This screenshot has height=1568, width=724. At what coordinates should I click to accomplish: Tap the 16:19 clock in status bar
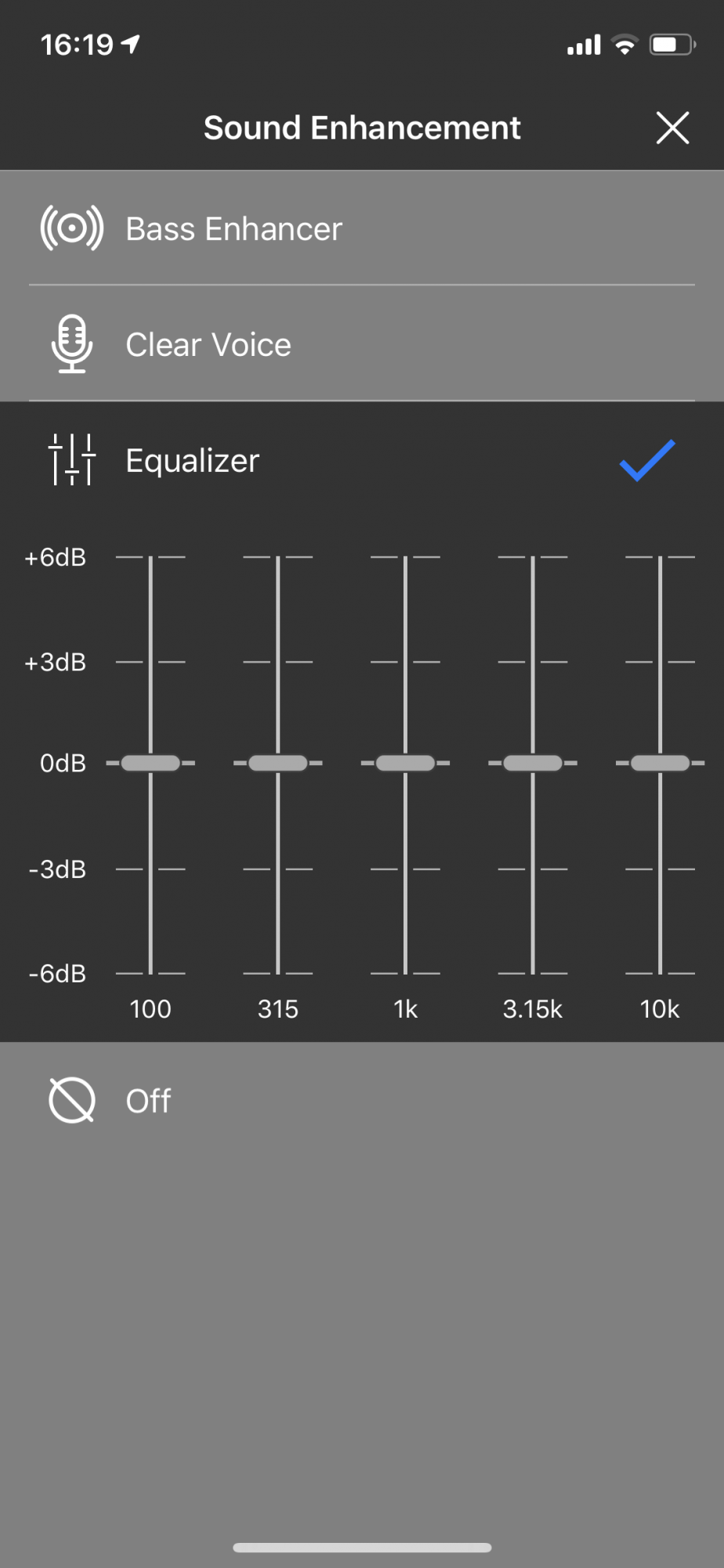(x=78, y=45)
